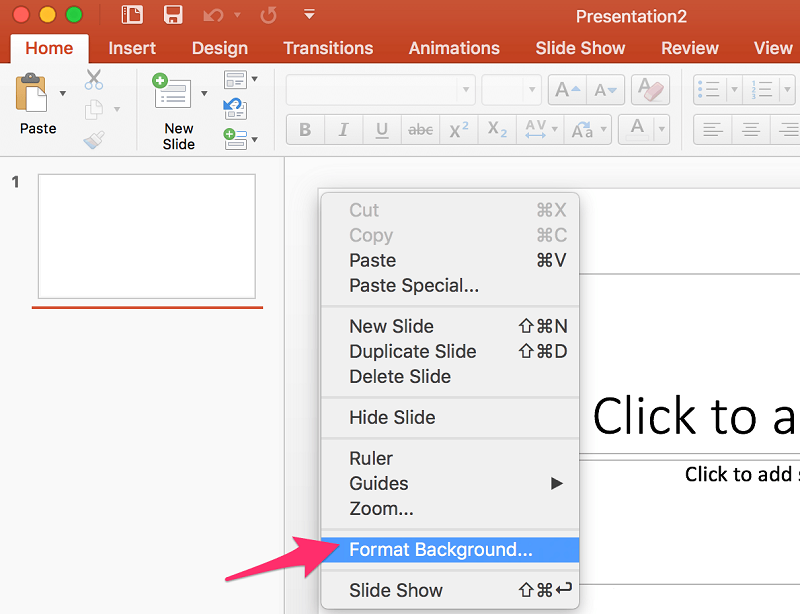
Task: Click the Cut scissors icon
Action: tap(94, 80)
